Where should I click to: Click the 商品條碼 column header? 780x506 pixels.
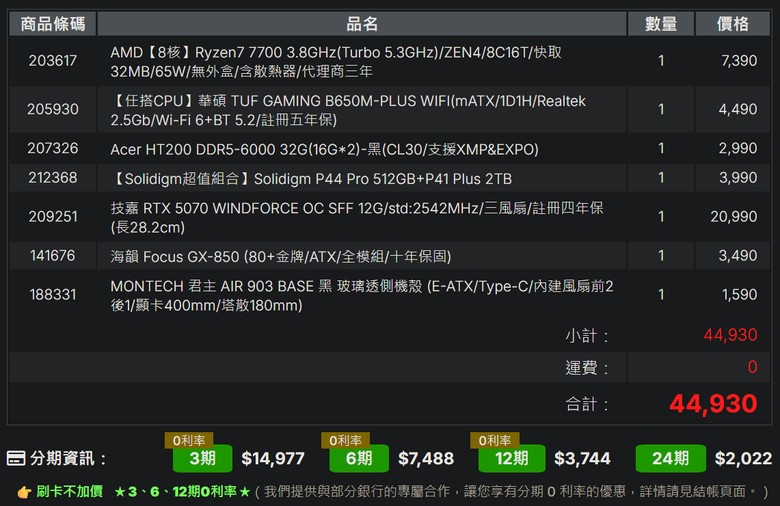pyautogui.click(x=53, y=24)
